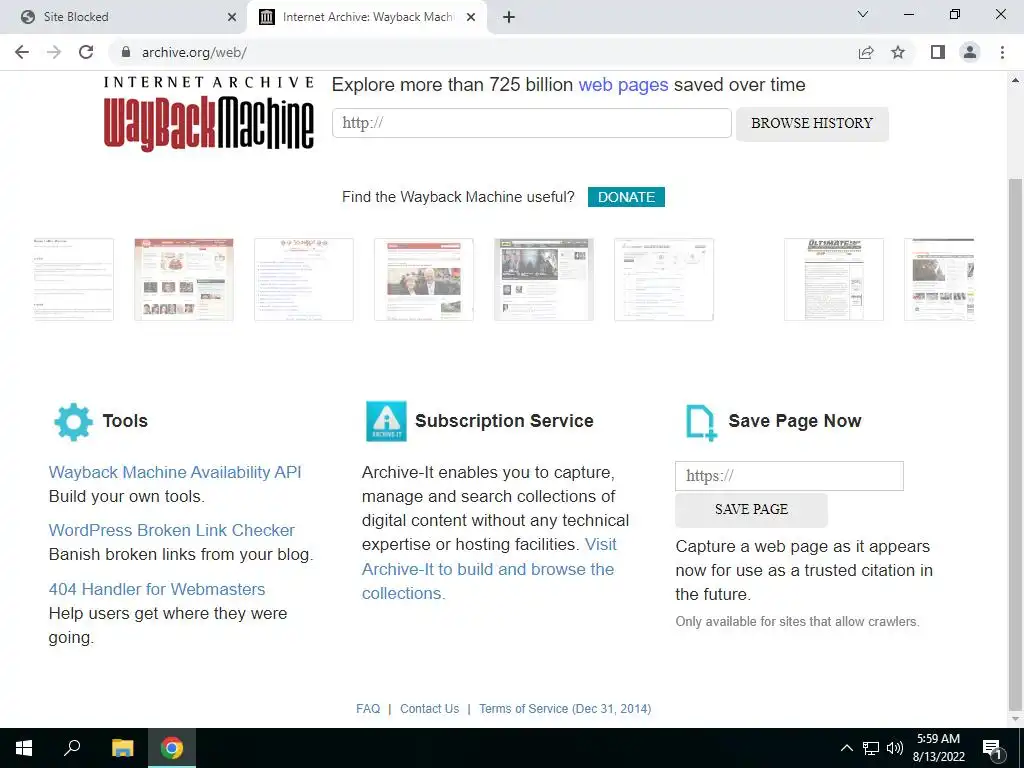Open a new tab with plus button

tap(509, 17)
